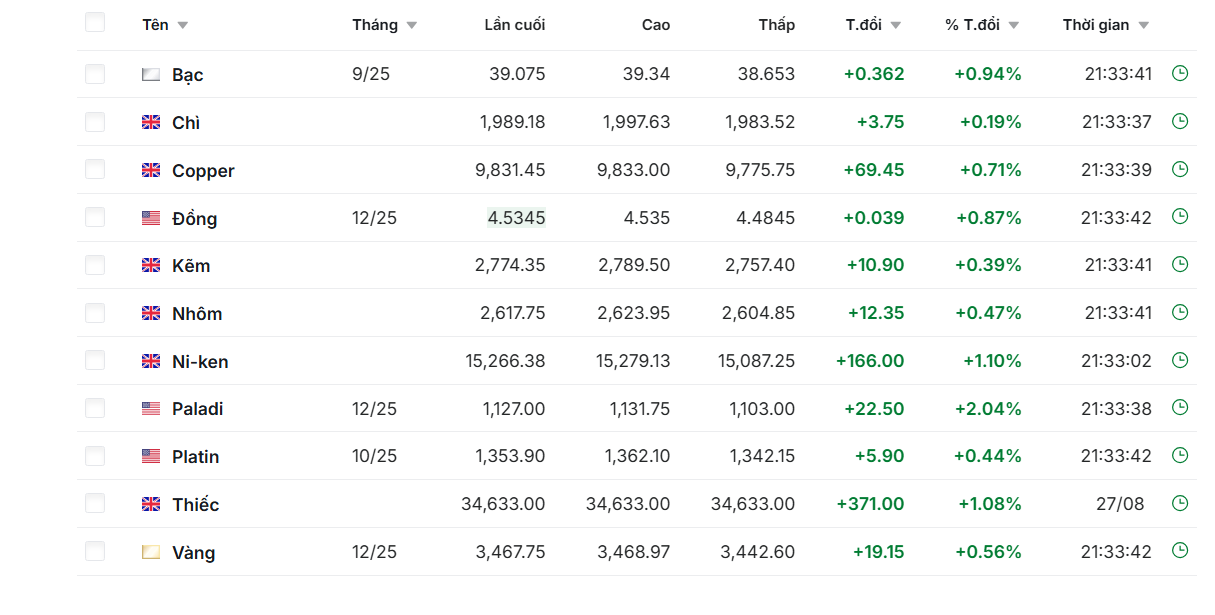Open the Nhôm commodity link
The height and width of the screenshot is (615, 1215).
[x=197, y=314]
